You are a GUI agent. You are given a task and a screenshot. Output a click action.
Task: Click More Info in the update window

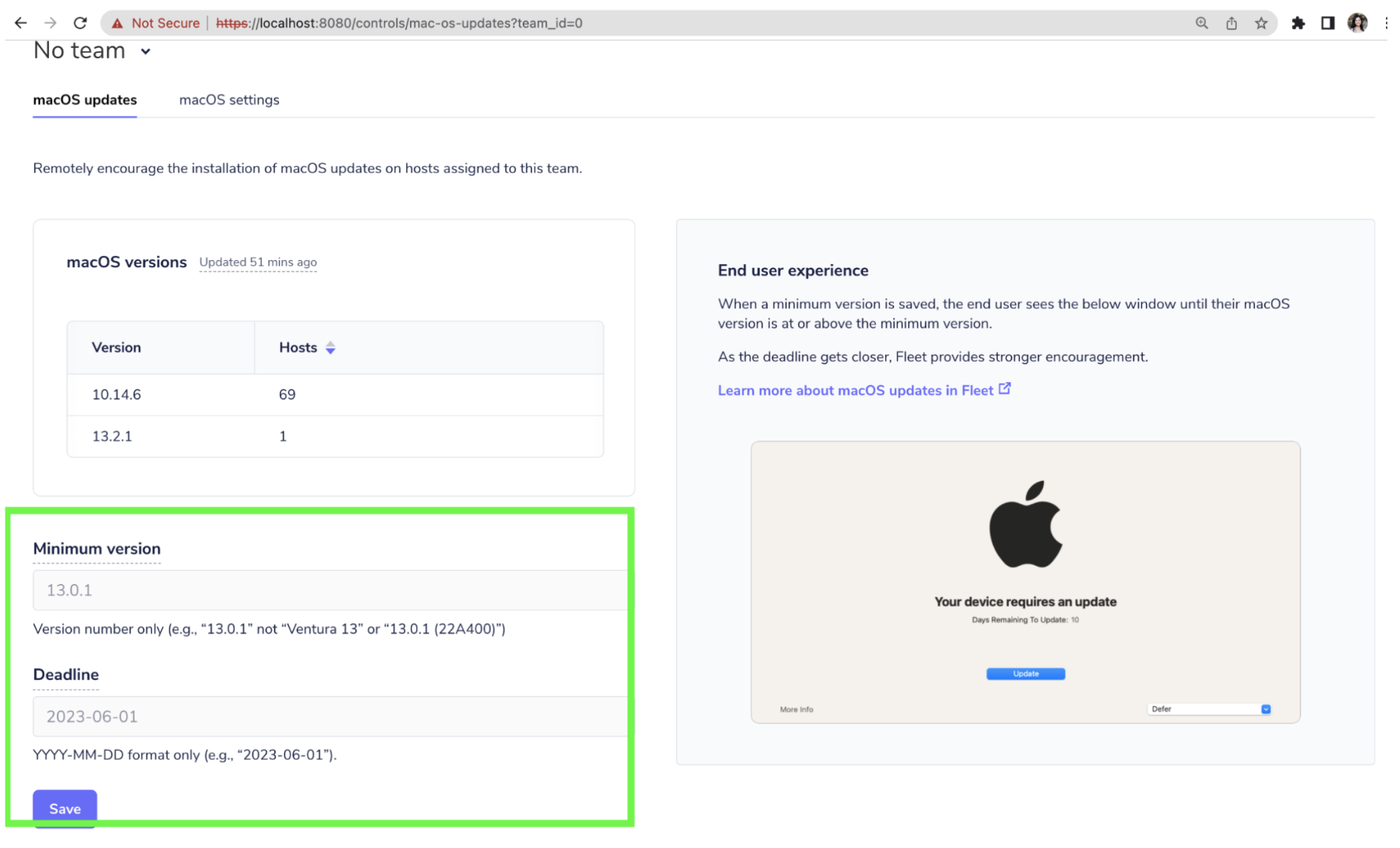(x=796, y=709)
